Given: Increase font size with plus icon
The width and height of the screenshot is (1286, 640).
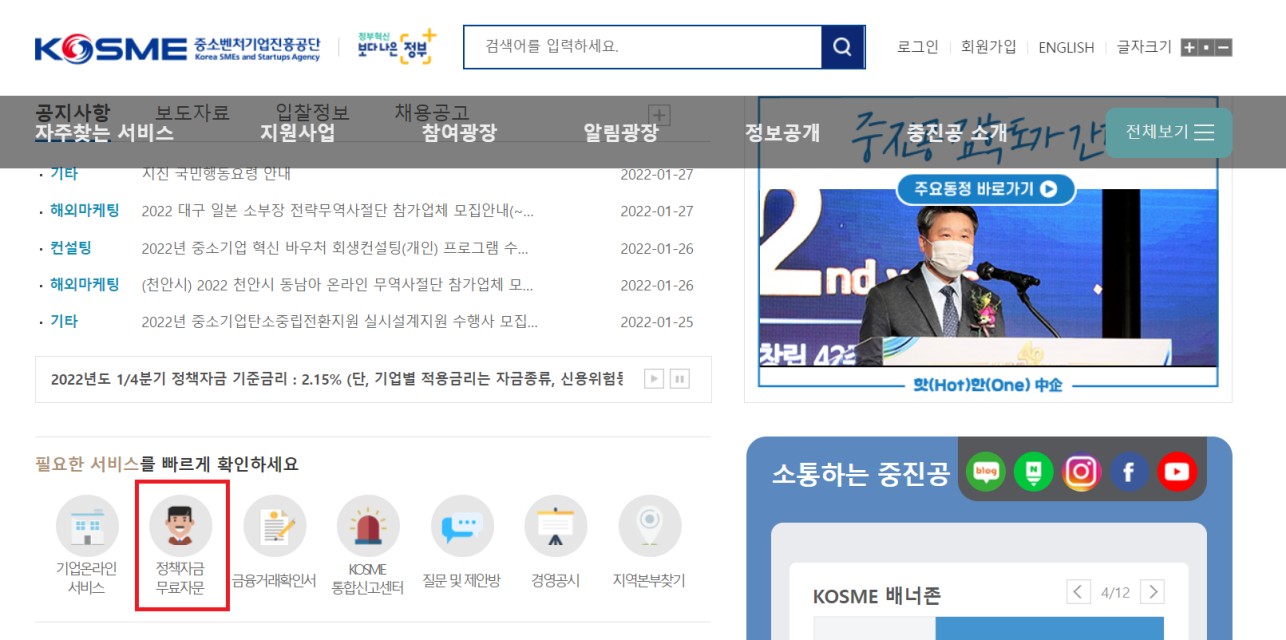Looking at the screenshot, I should (1188, 48).
